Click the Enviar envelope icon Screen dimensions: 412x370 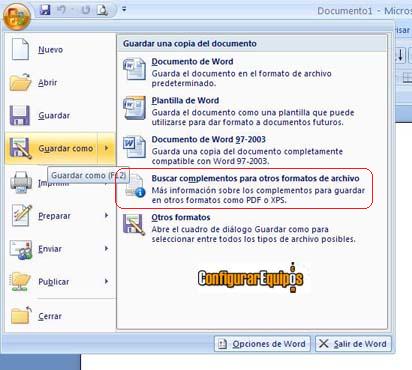point(21,249)
